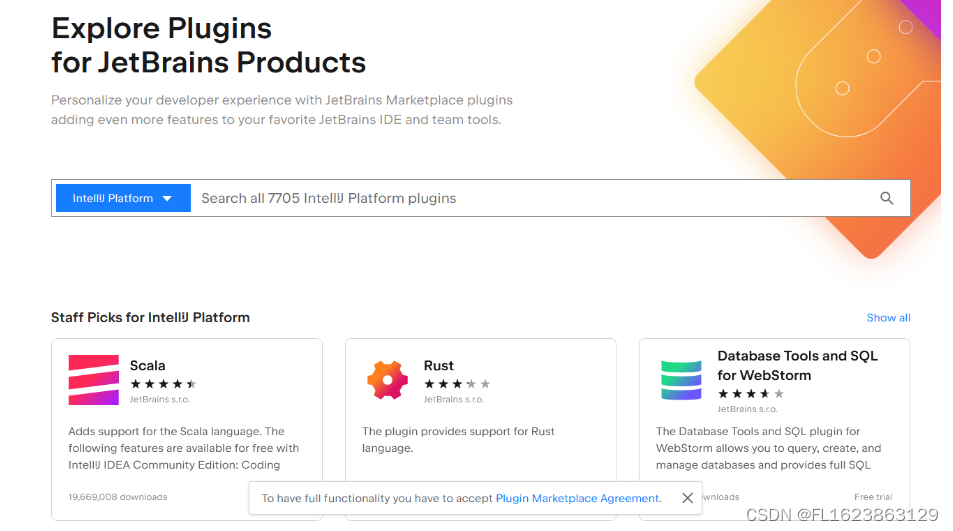953x531 pixels.
Task: Focus the Search all 7705 plugins field
Action: pos(535,198)
